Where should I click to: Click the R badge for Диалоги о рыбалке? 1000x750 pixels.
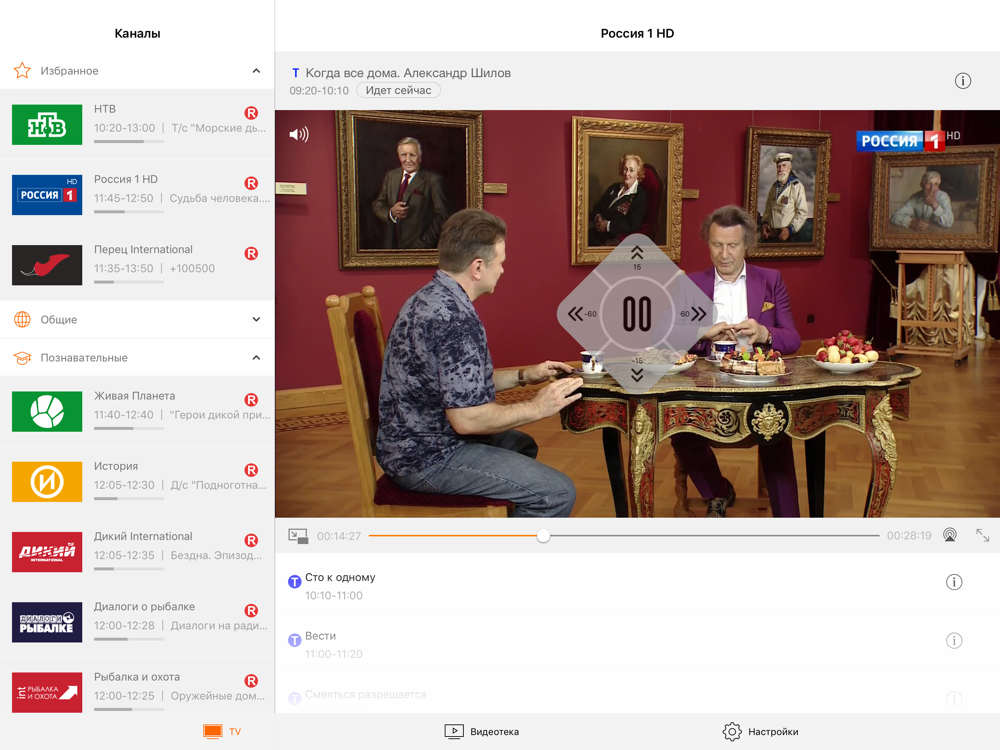[x=251, y=610]
